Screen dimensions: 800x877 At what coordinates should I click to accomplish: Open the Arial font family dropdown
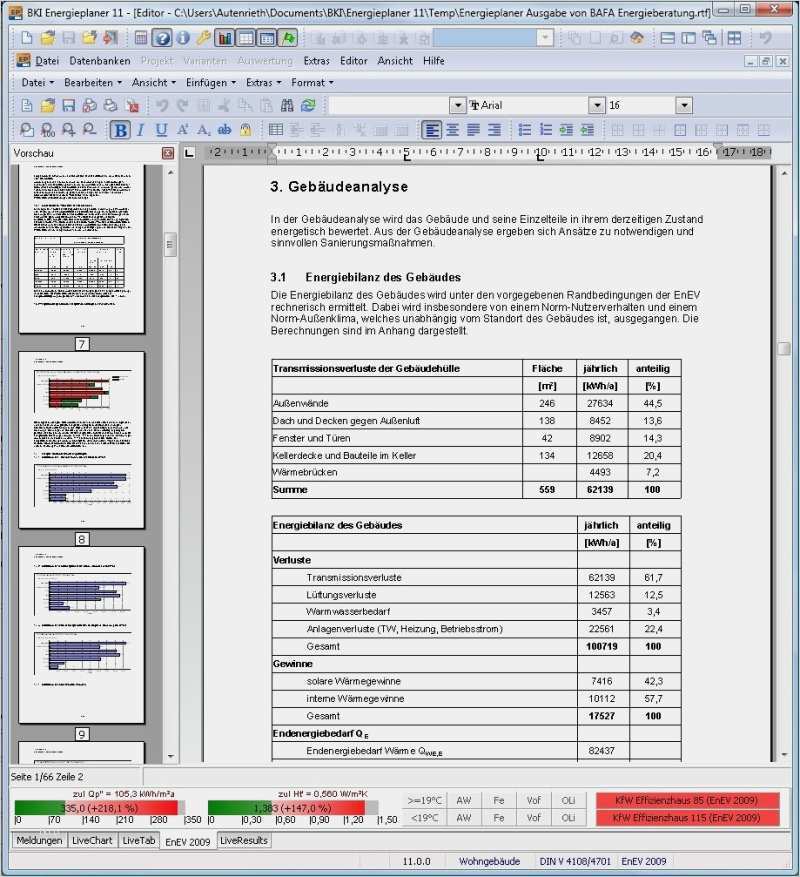(599, 104)
